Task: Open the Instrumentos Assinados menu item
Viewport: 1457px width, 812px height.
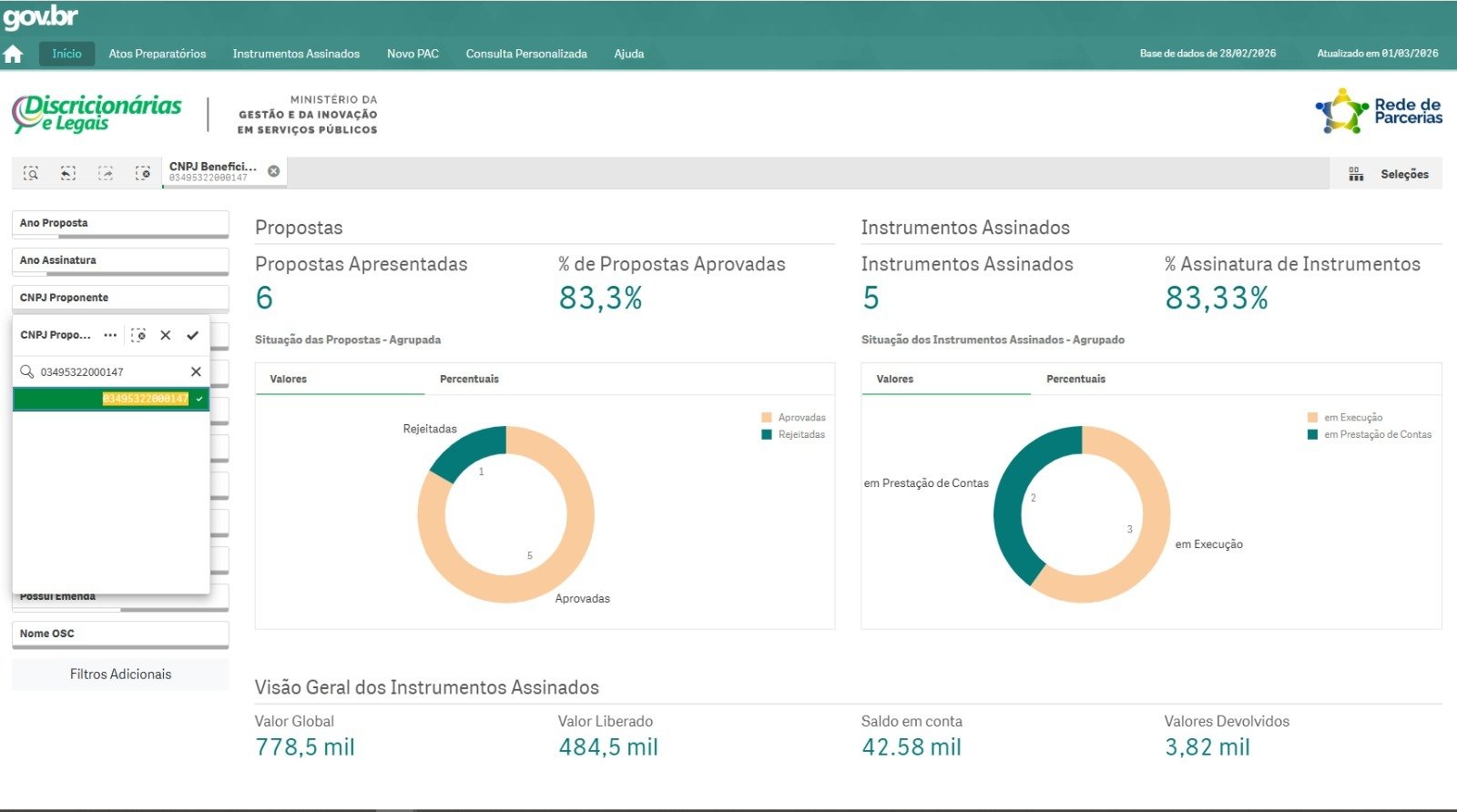Action: 296,54
